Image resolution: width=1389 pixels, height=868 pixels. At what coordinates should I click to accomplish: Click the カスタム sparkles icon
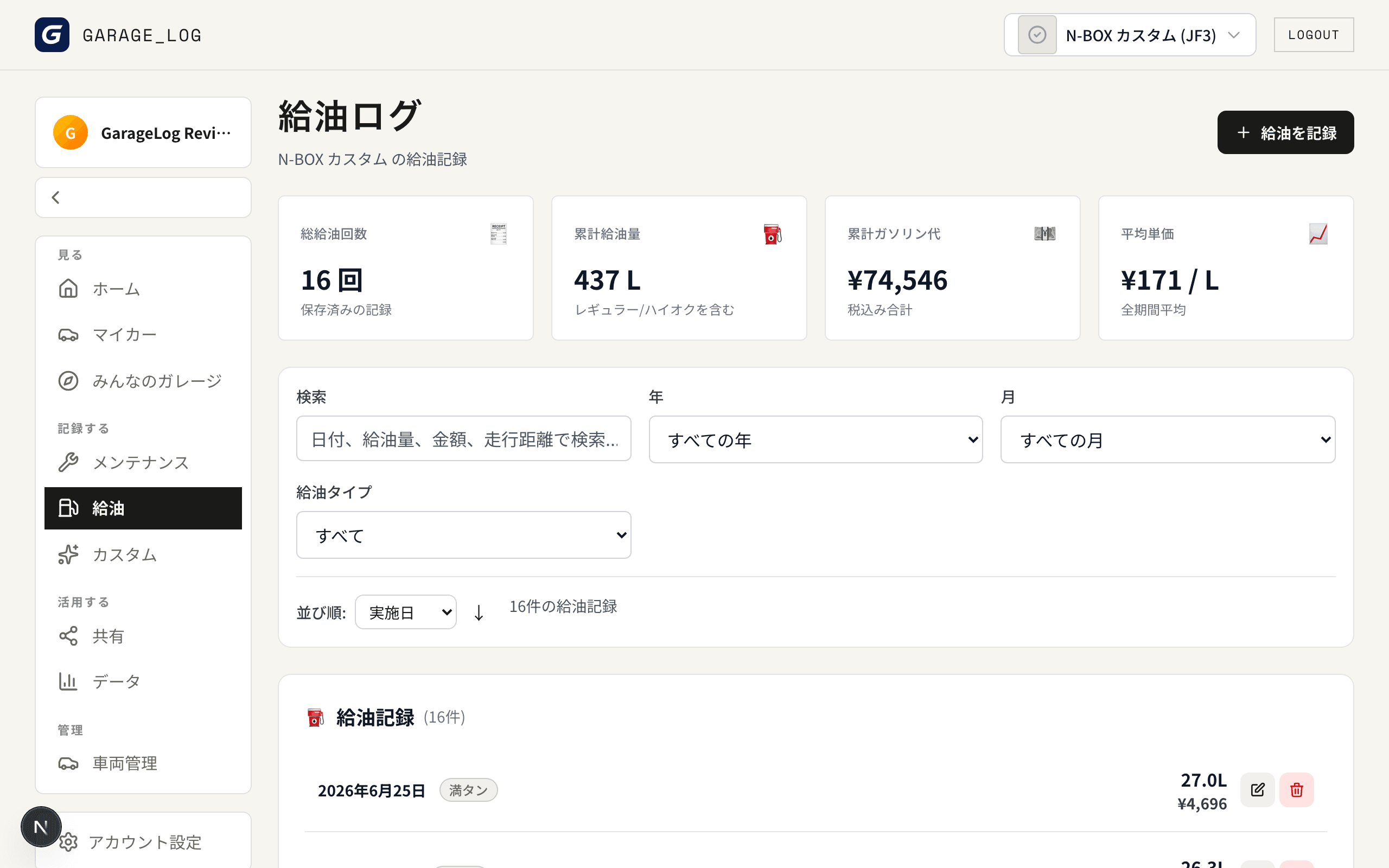pos(68,554)
